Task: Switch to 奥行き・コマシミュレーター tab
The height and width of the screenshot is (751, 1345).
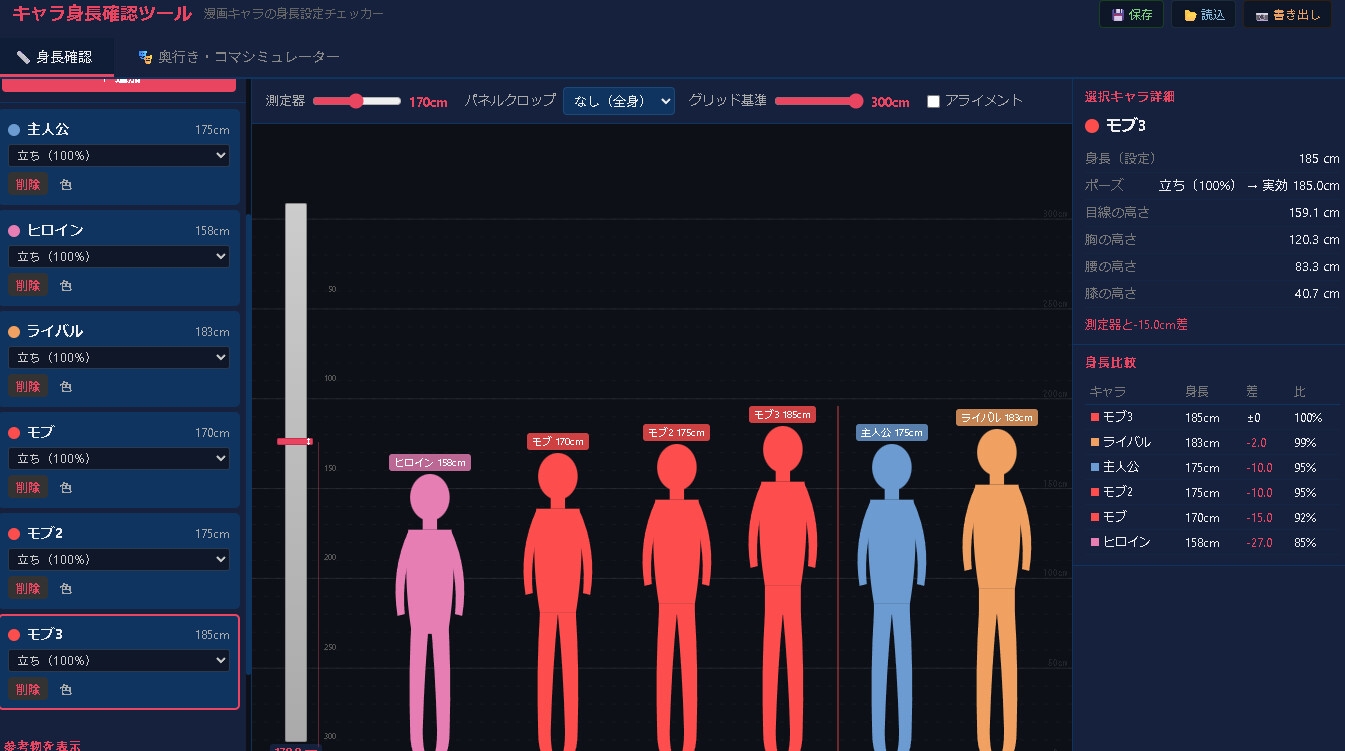Action: point(239,57)
